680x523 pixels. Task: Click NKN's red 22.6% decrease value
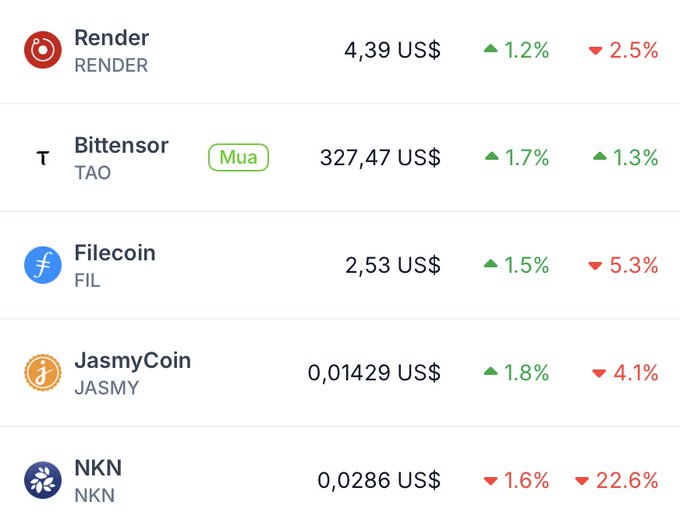[x=617, y=480]
